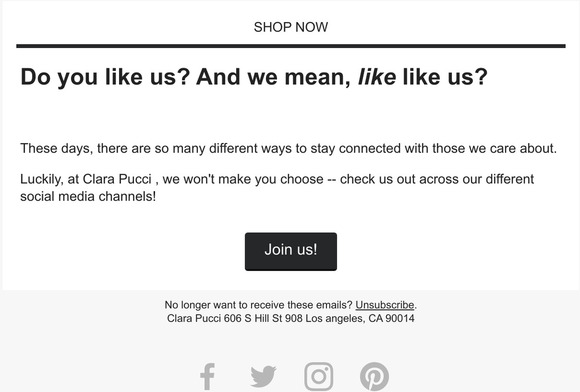Click the 'These days, there are' paragraph
580x392 pixels.
point(289,148)
